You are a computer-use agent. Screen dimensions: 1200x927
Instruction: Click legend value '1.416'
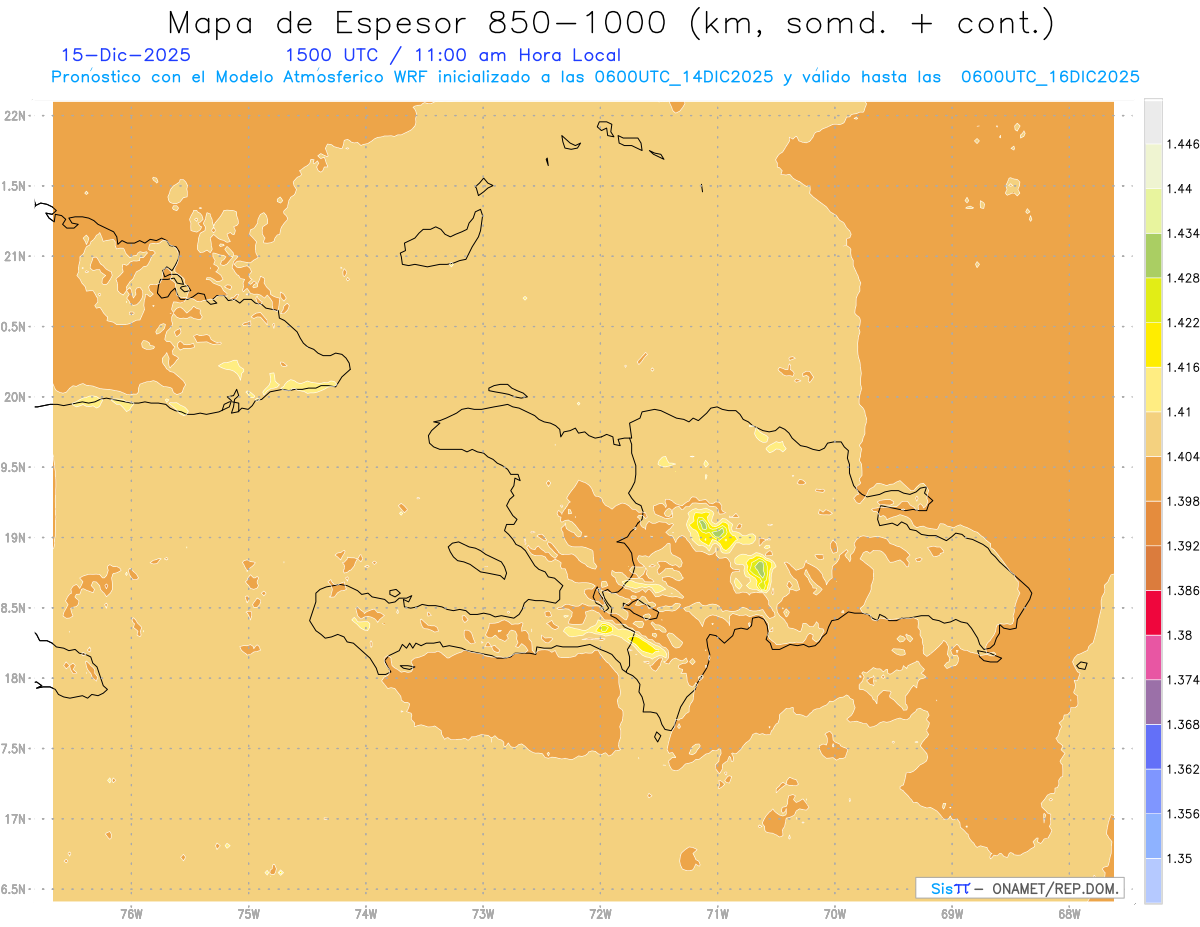1183,367
